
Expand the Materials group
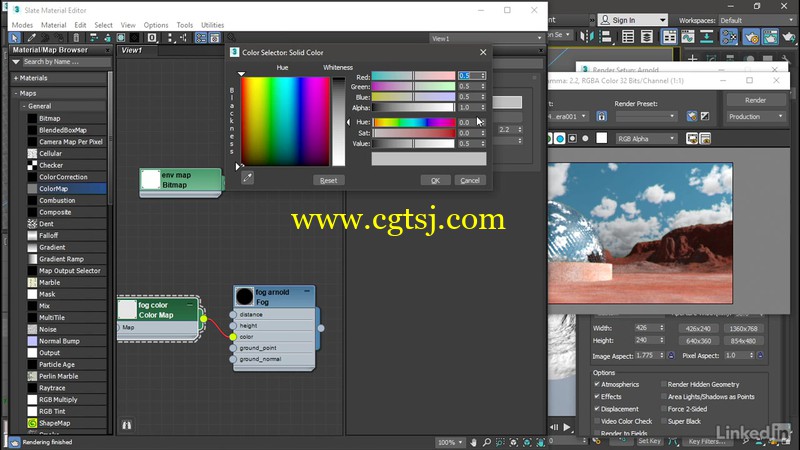point(16,78)
